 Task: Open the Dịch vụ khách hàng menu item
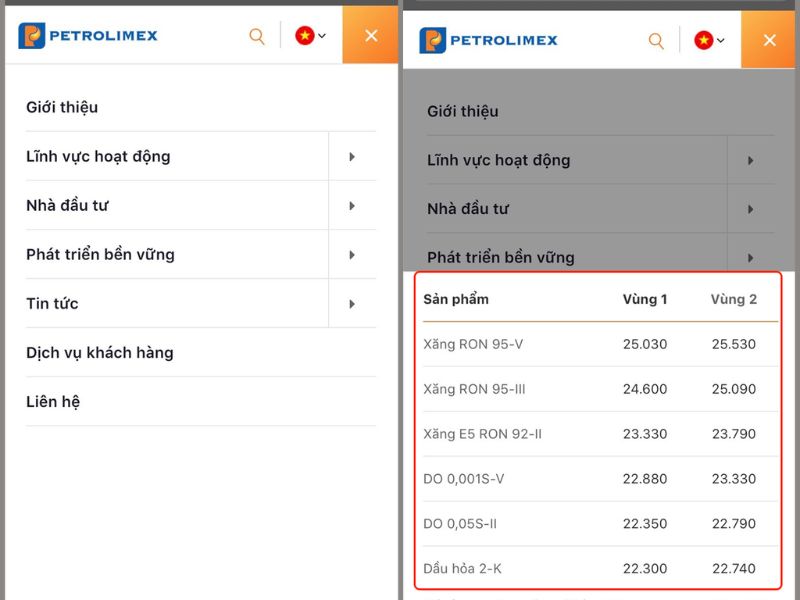100,352
